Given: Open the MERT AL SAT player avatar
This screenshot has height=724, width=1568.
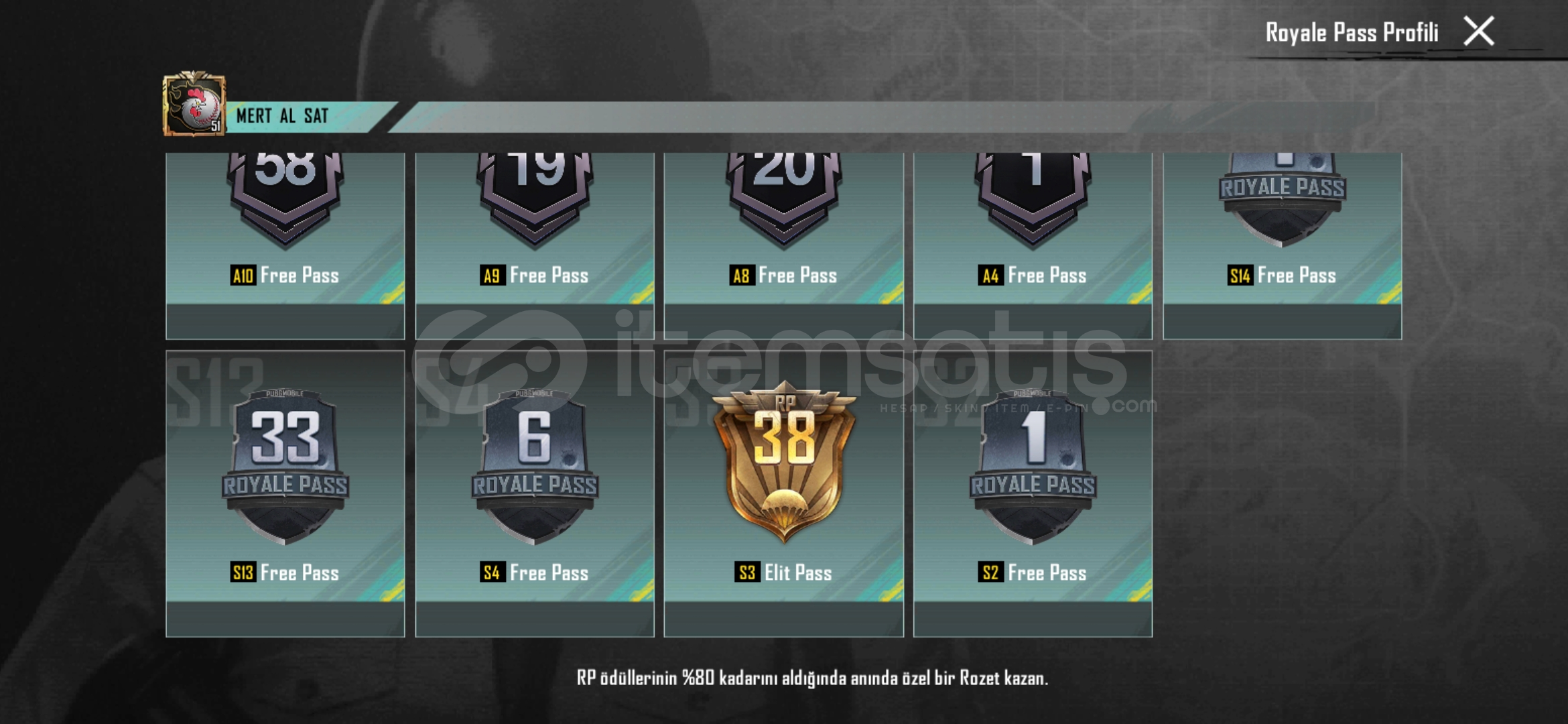Looking at the screenshot, I should coord(194,105).
